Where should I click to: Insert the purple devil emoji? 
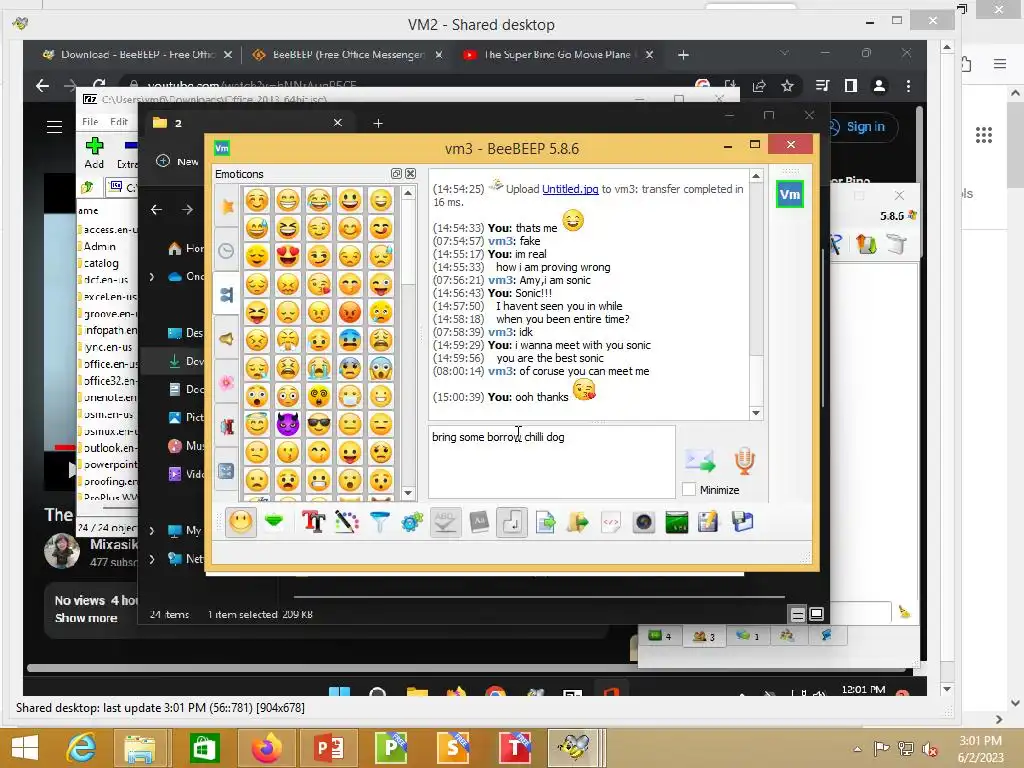[x=287, y=424]
